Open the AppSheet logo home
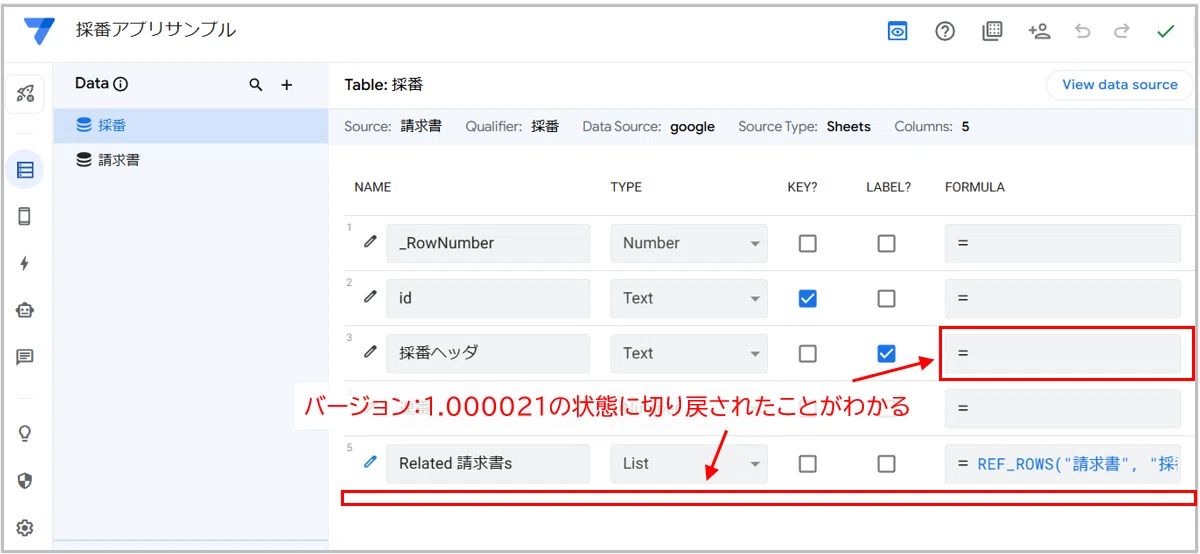Viewport: 1200px width, 554px height. [x=40, y=31]
